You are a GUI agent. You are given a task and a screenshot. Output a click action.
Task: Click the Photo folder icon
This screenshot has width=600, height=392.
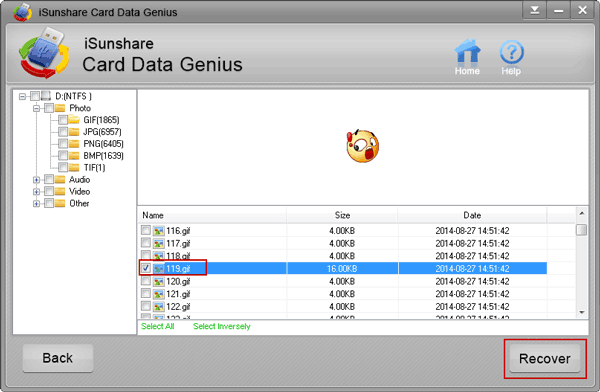pyautogui.click(x=60, y=108)
